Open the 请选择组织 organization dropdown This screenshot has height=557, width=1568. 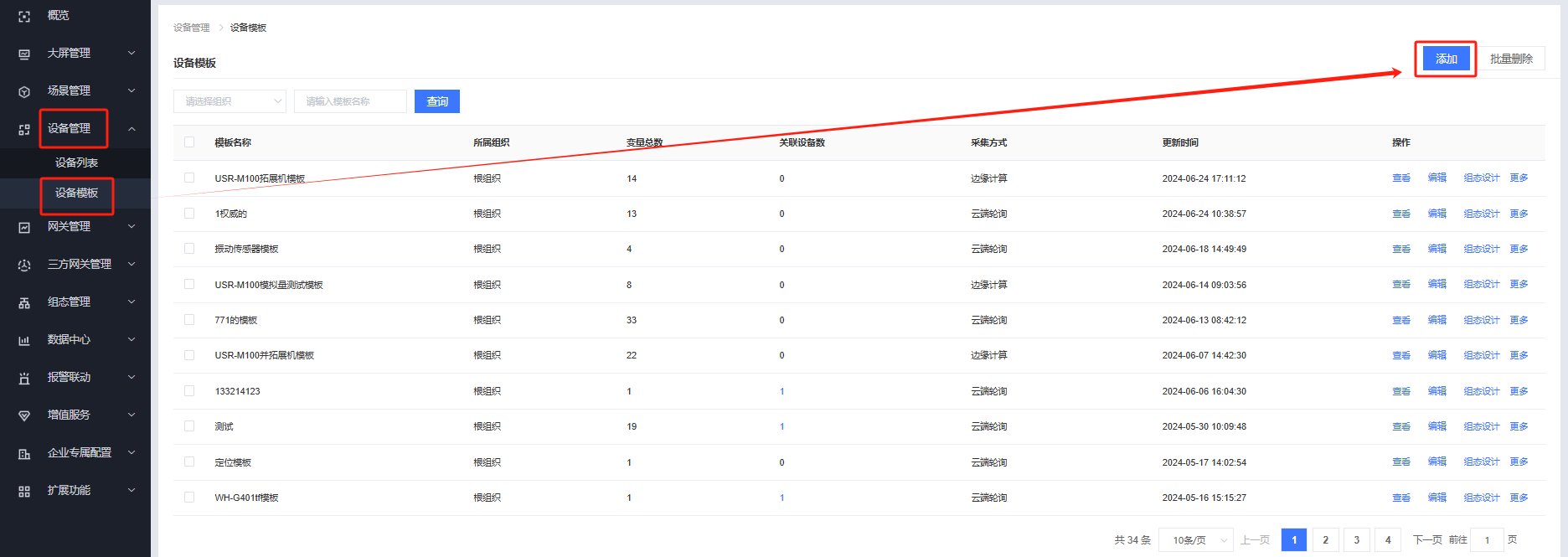(230, 101)
